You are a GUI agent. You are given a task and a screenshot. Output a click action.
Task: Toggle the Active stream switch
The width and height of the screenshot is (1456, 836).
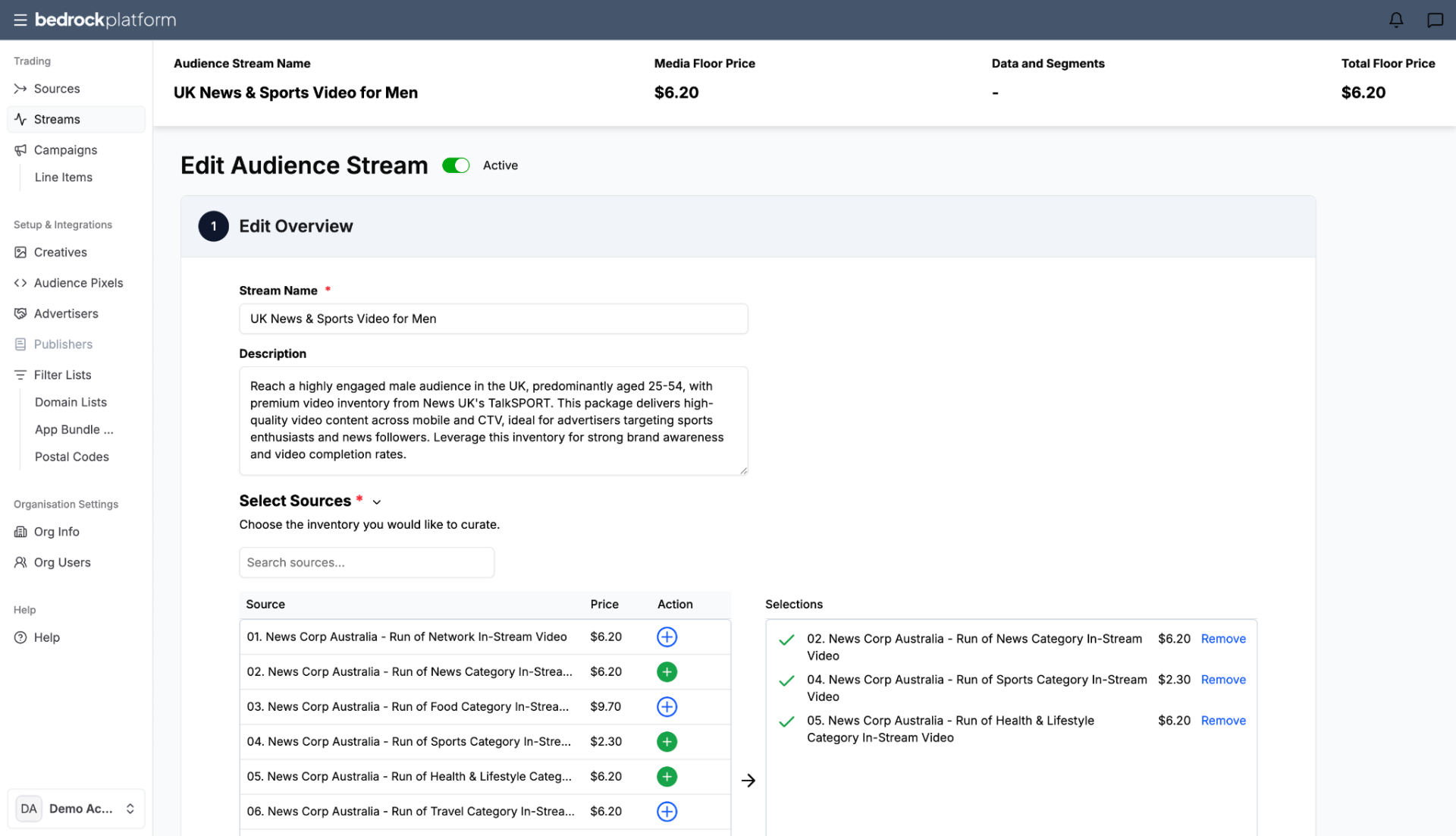(456, 165)
